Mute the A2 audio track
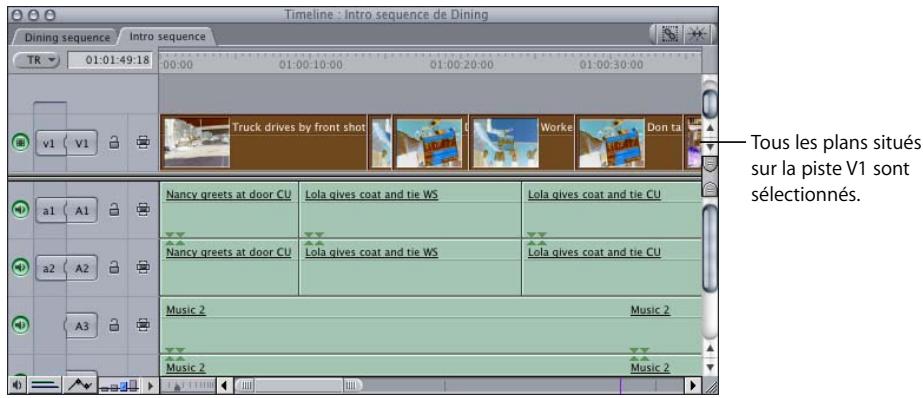 click(21, 267)
